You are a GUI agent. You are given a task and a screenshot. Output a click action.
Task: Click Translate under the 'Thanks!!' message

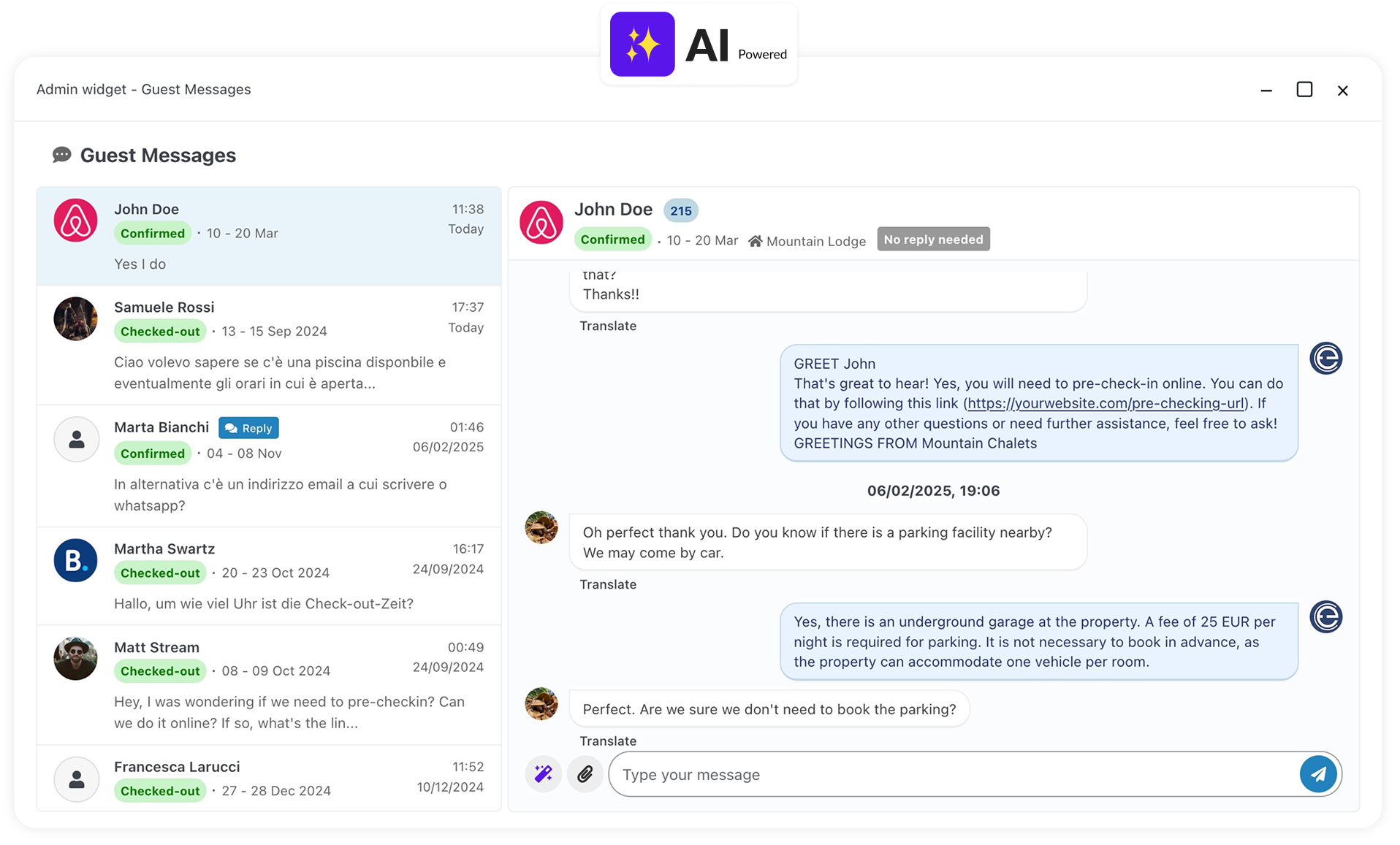(x=608, y=326)
